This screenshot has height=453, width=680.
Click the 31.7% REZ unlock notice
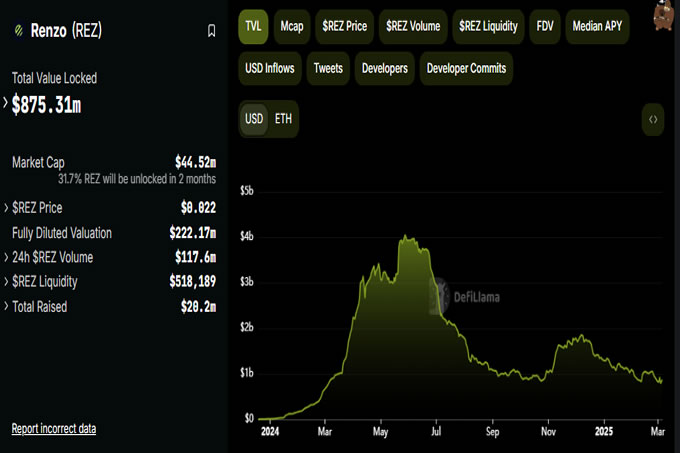pyautogui.click(x=137, y=179)
